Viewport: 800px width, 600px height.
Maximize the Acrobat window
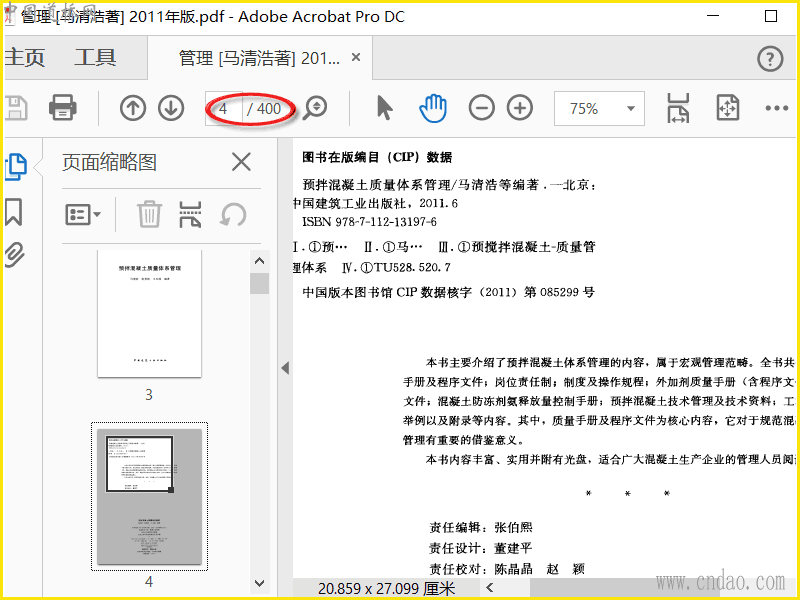click(771, 16)
